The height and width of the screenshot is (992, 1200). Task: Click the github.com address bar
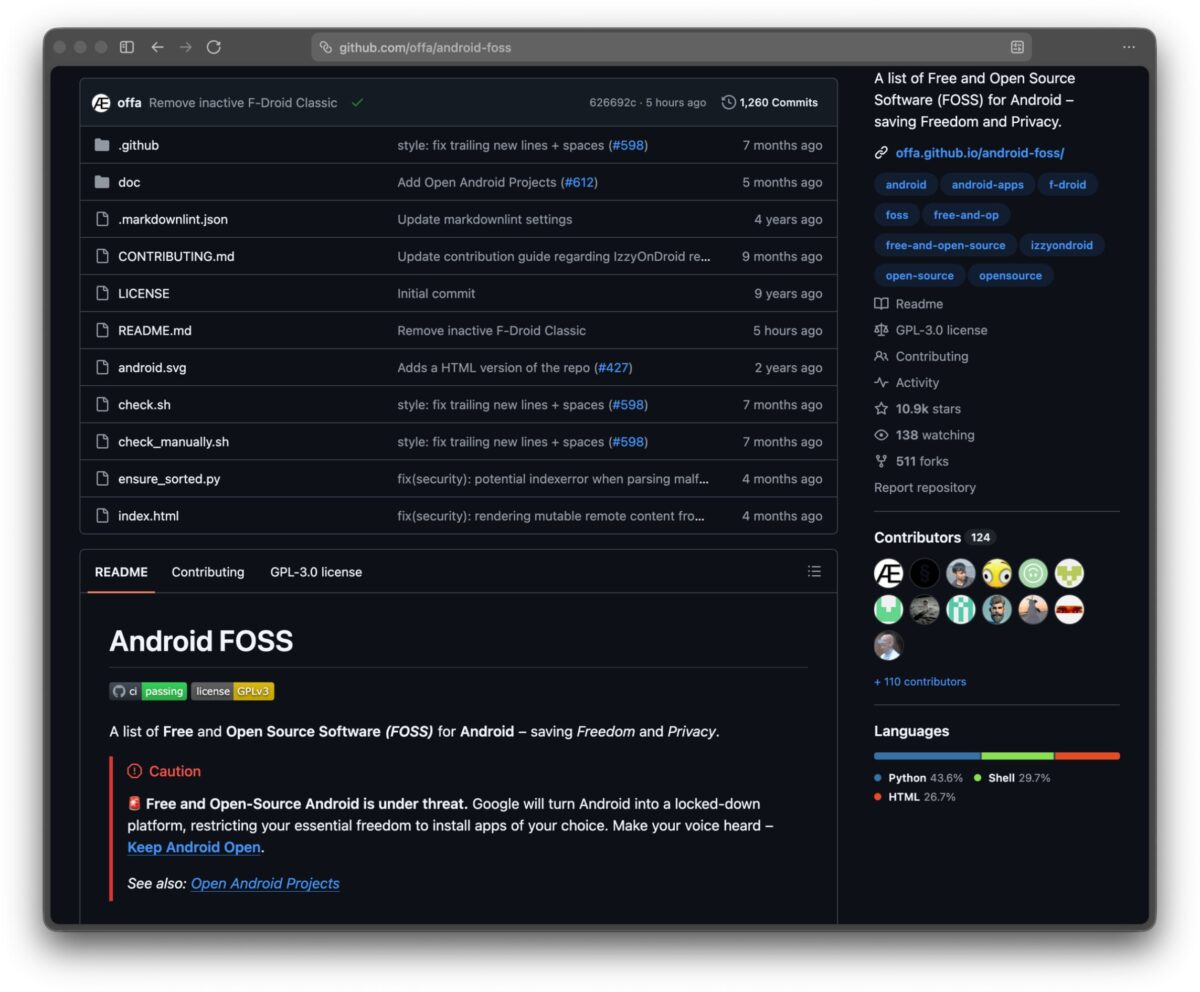pyautogui.click(x=671, y=47)
